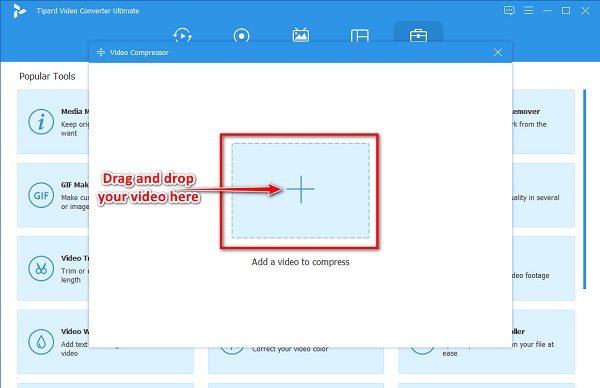Screen dimensions: 600x388
Task: Open the Ripper disc tab icon
Action: [x=241, y=36]
